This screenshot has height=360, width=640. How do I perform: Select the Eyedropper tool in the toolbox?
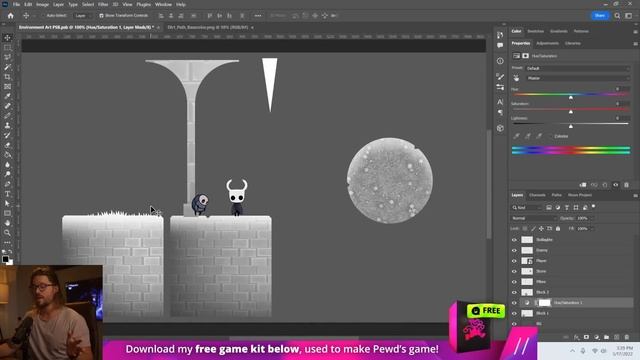coord(7,96)
